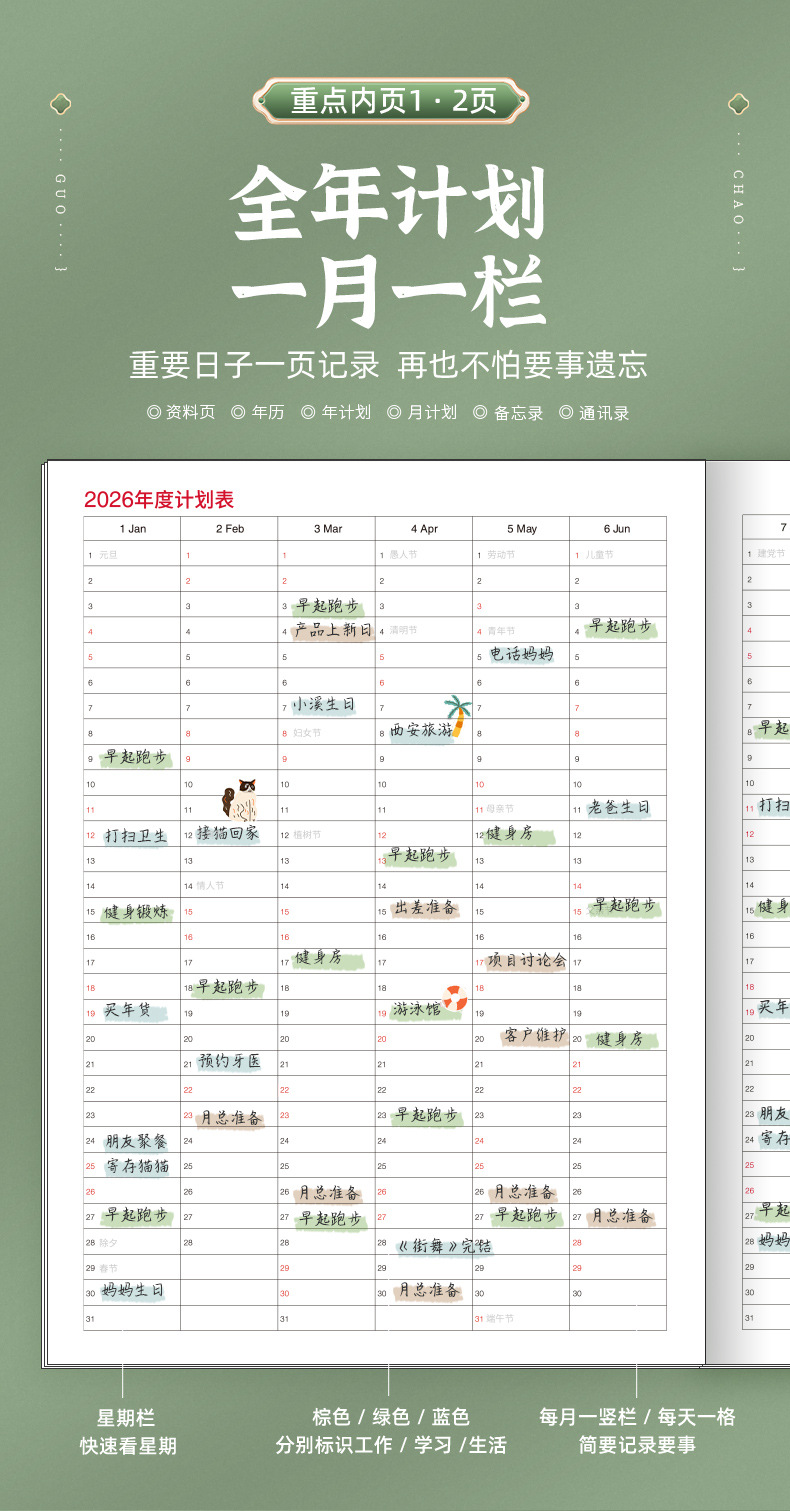Click the 劳动节 holiday label on May 1

[x=501, y=555]
